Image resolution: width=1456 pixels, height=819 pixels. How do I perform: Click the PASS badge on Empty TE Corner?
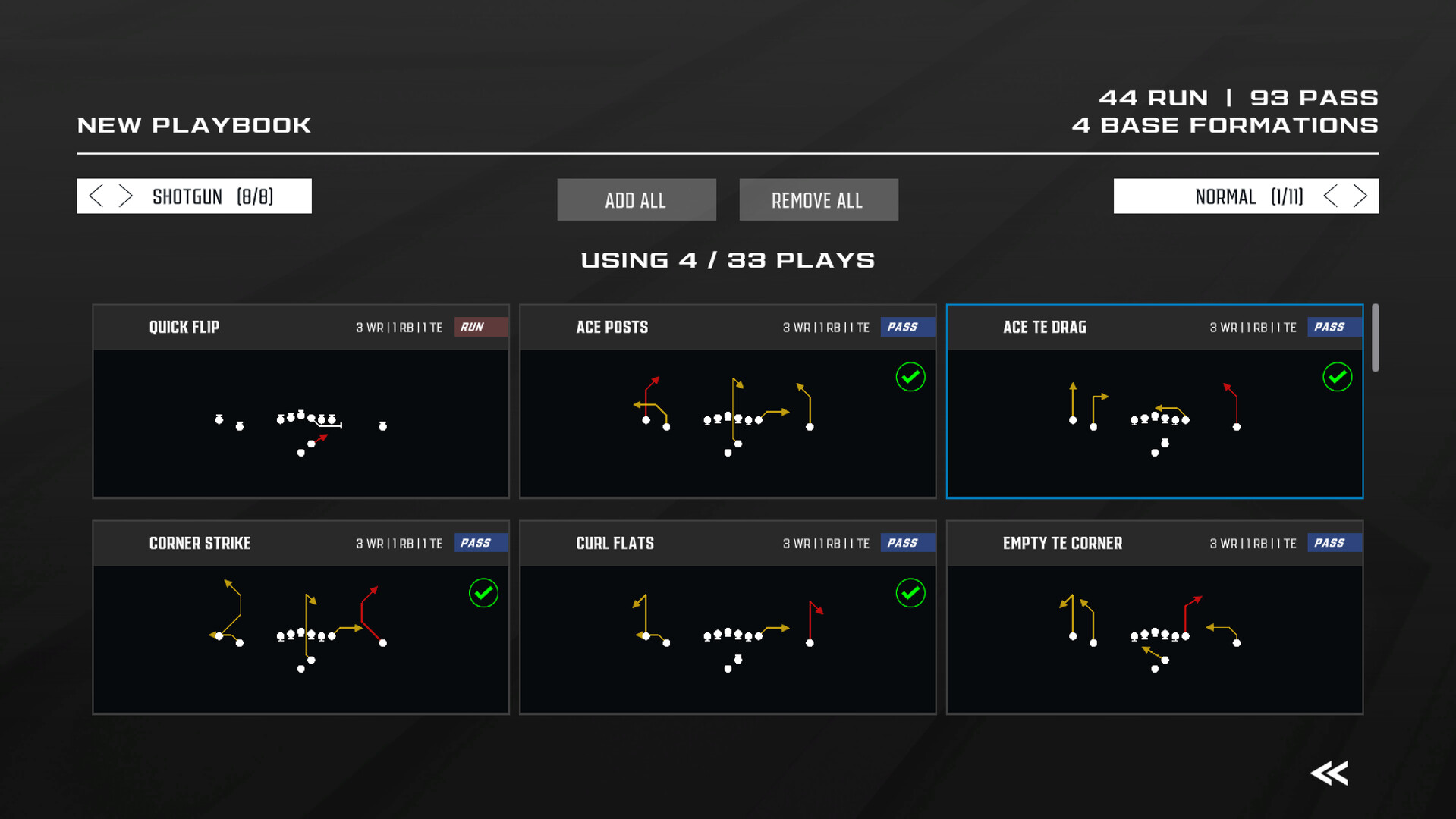1335,542
